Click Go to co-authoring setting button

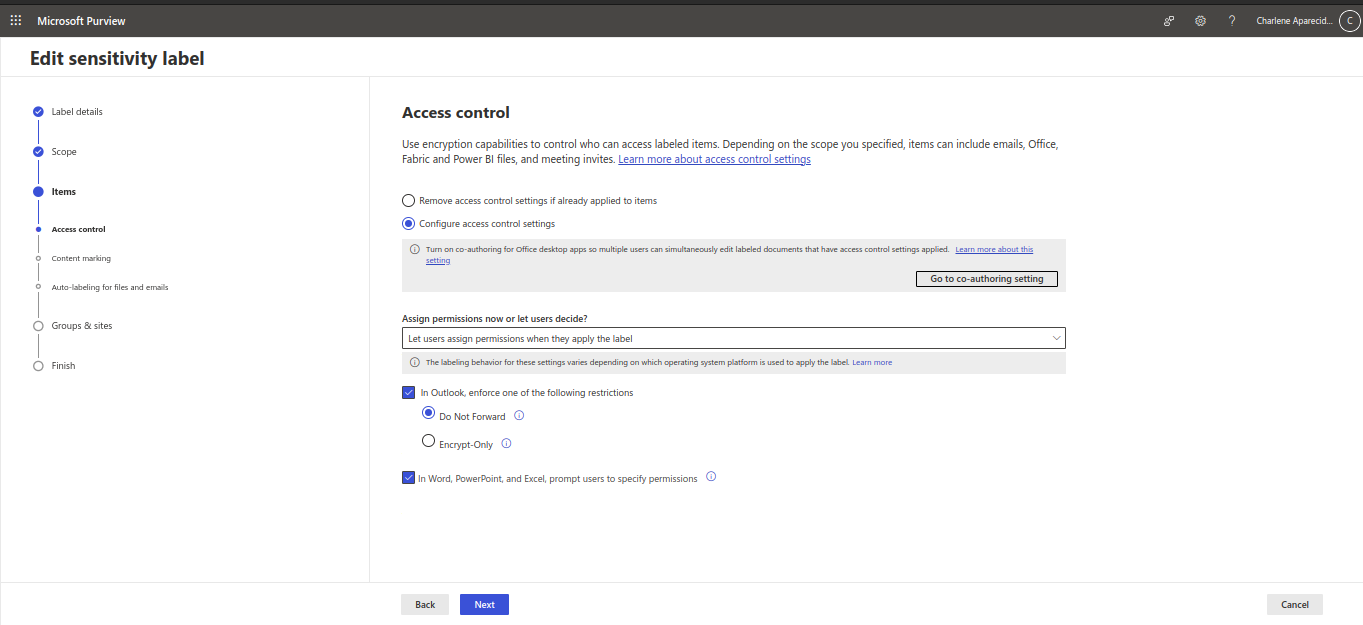pos(987,279)
